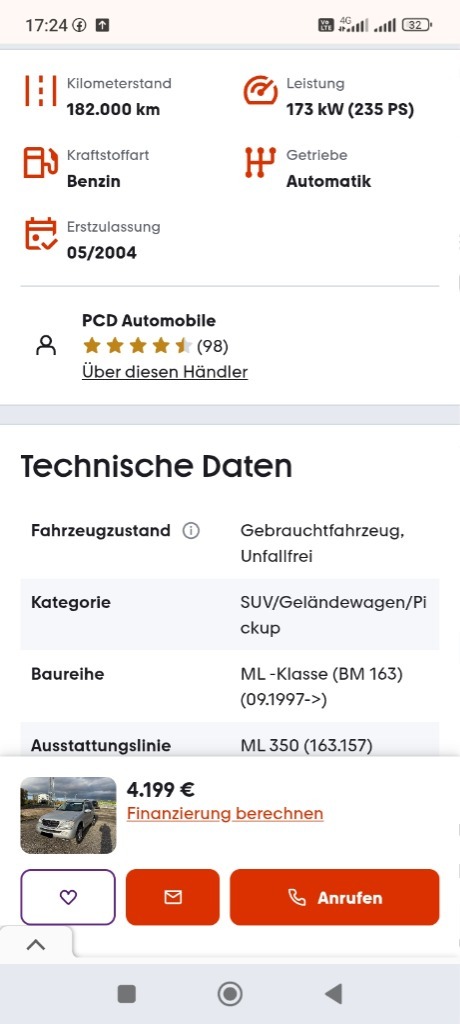
Task: Tap the 4.199 € price label
Action: [x=161, y=790]
